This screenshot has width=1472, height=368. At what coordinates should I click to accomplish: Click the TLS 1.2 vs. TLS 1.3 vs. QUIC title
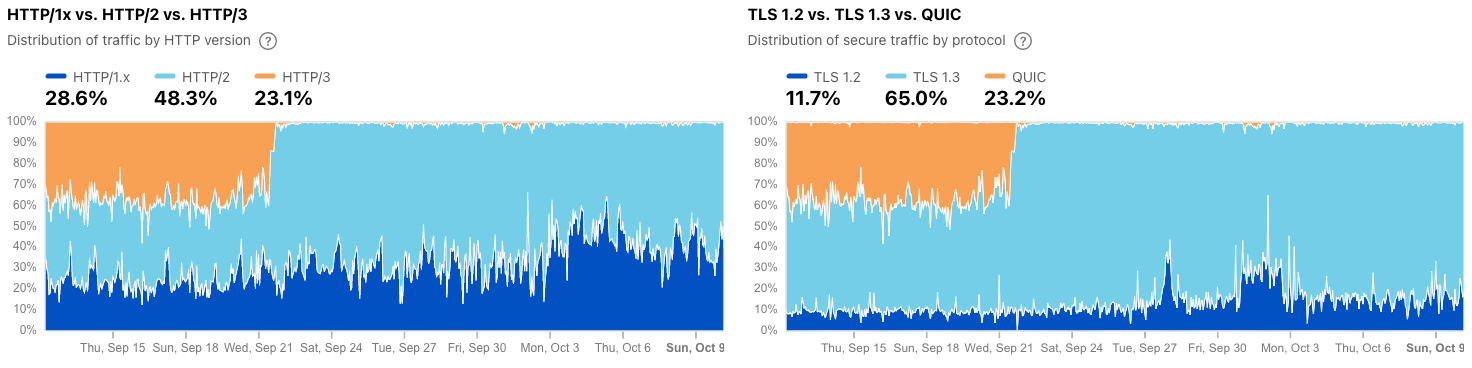tap(861, 15)
